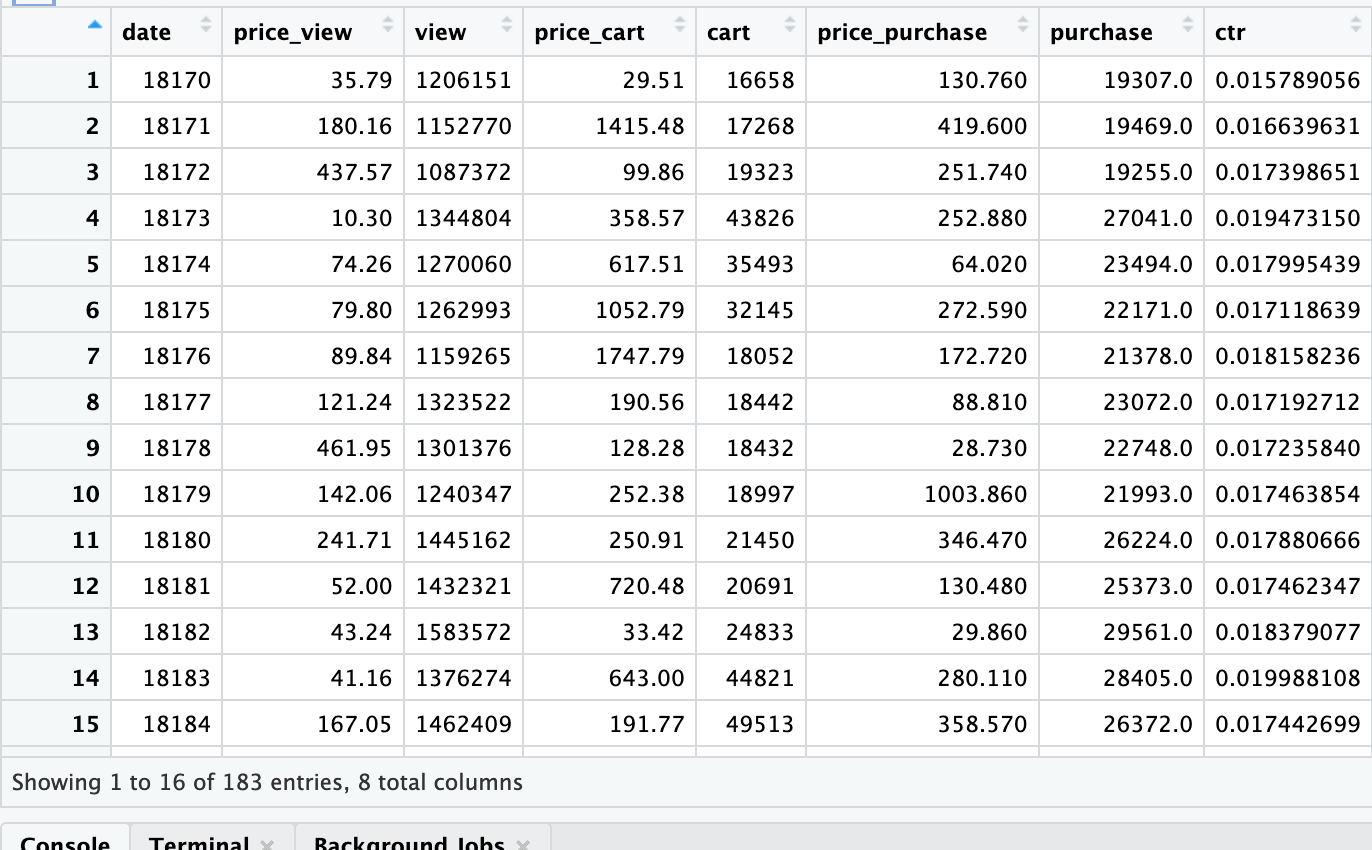This screenshot has height=850, width=1372.
Task: Click the "Showing 1 to 16" entries status text
Action: click(x=267, y=782)
